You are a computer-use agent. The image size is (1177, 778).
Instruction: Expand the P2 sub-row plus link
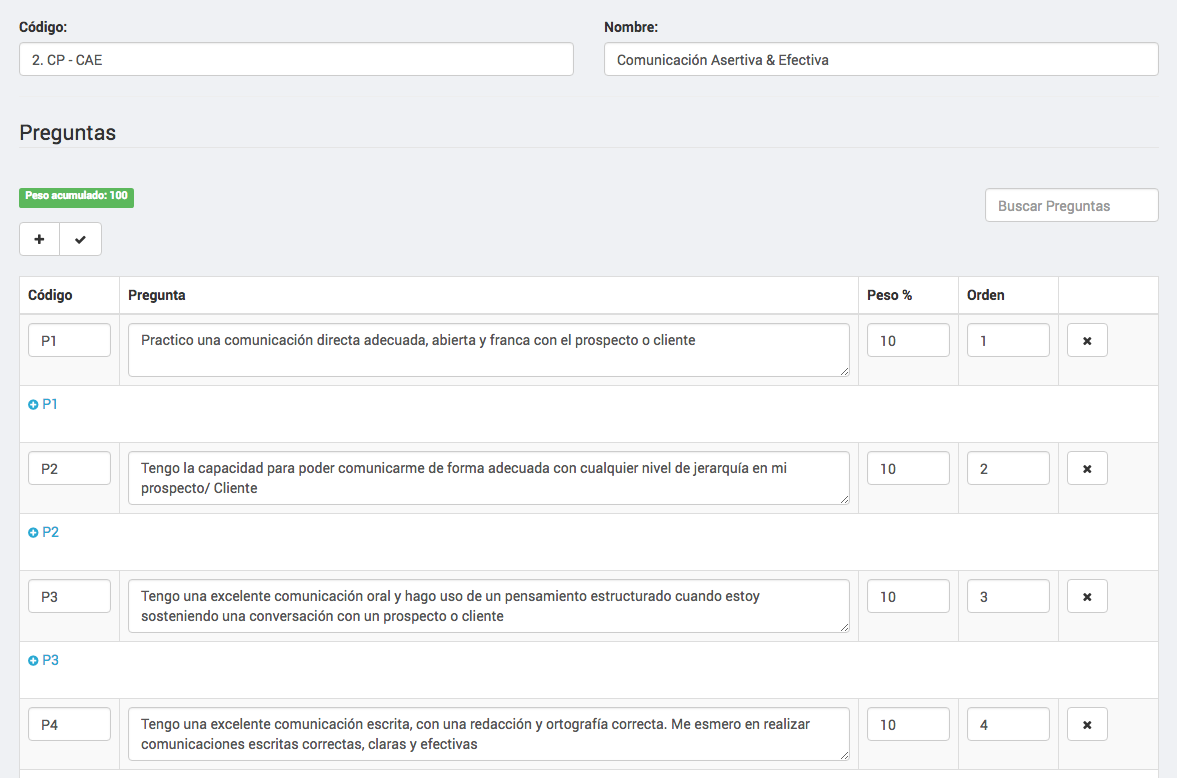click(44, 532)
